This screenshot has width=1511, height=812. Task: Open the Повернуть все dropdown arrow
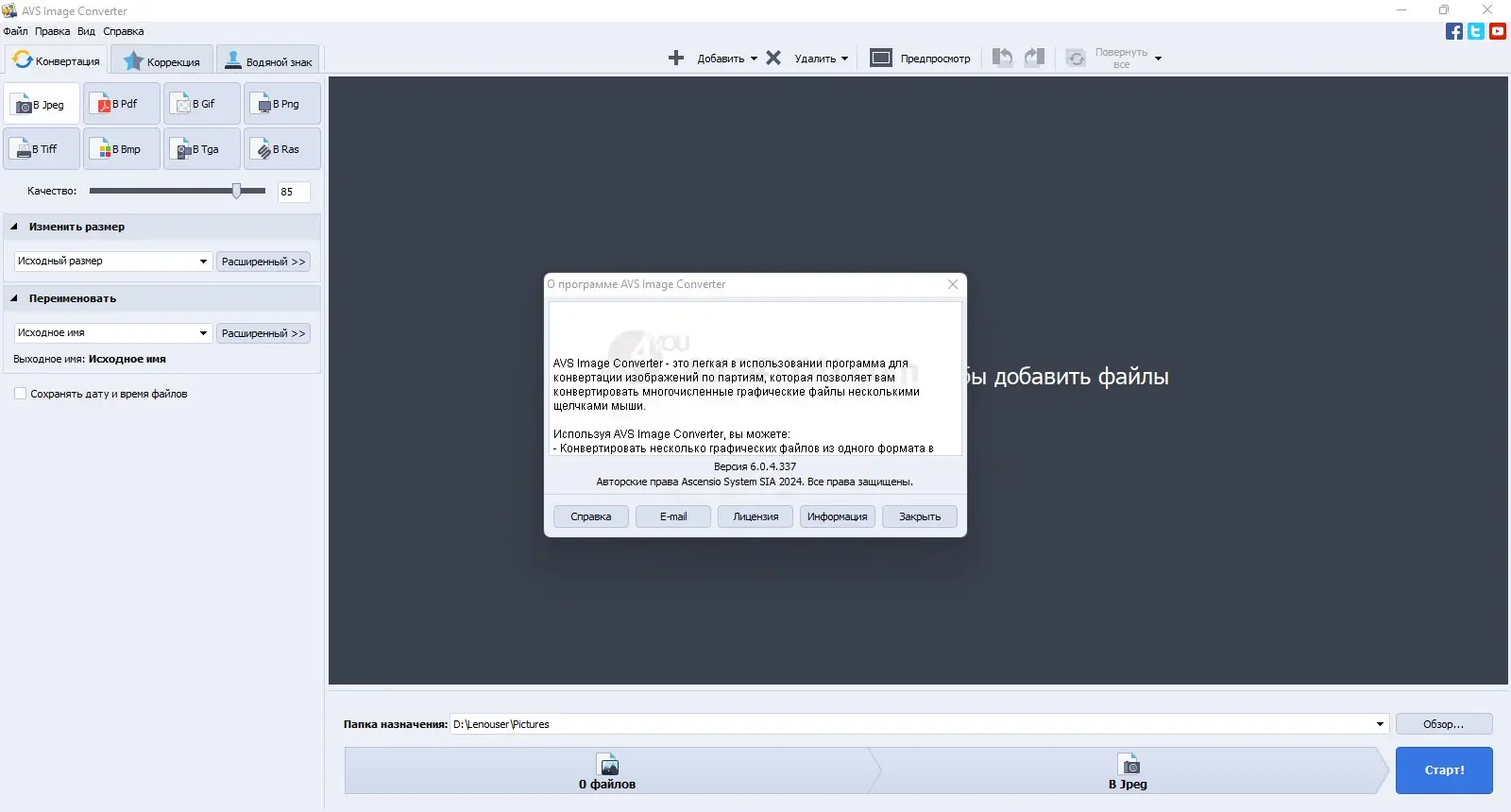pos(1158,59)
